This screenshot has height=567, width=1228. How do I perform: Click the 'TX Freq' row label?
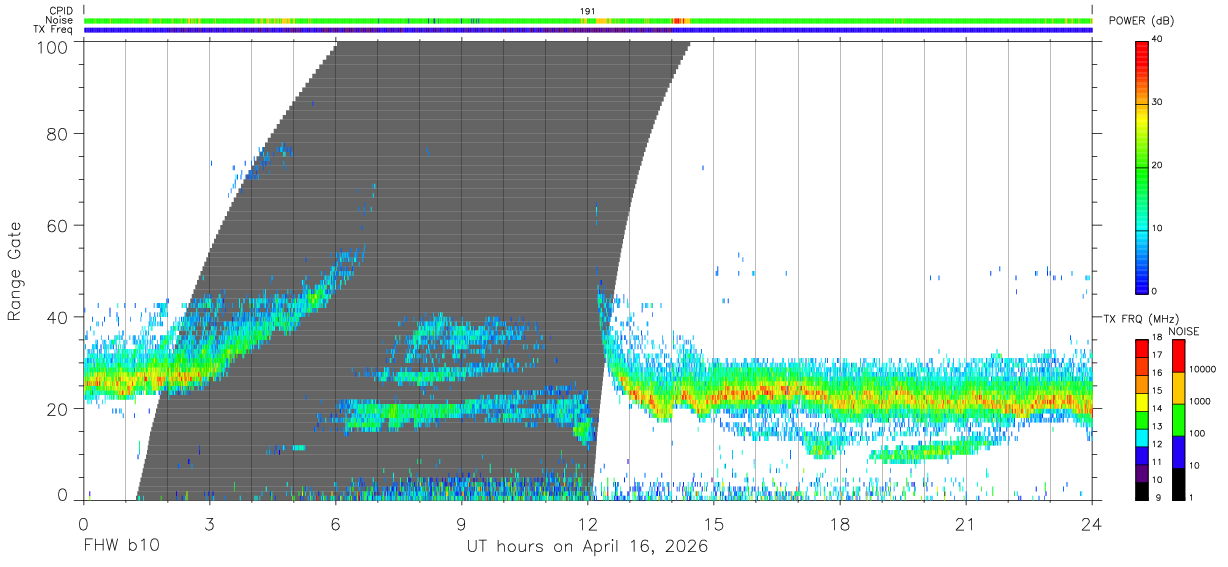[x=54, y=30]
